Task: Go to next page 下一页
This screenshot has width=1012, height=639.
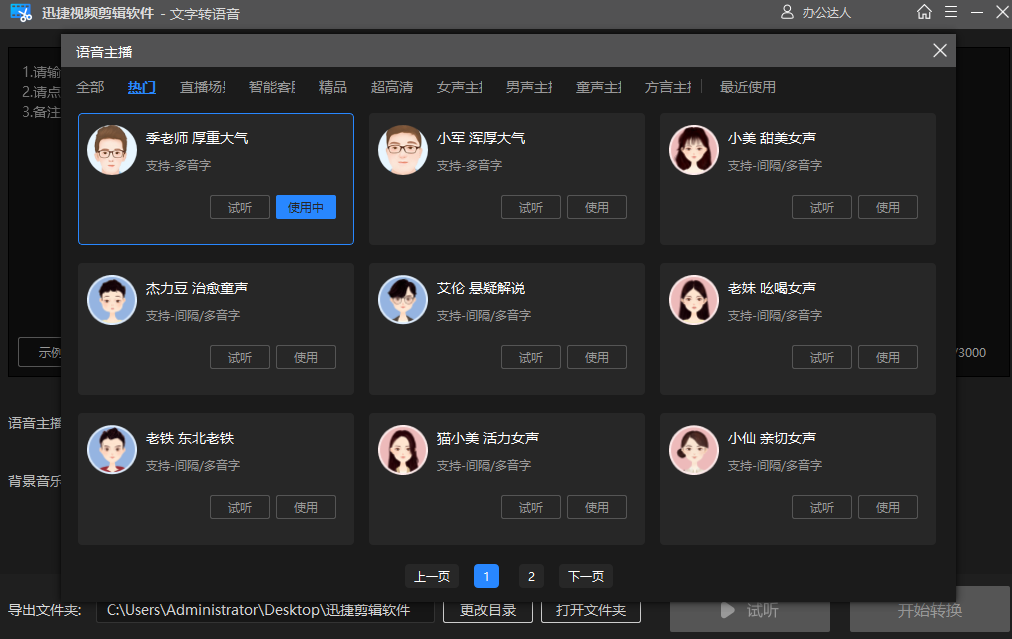Action: coord(586,576)
